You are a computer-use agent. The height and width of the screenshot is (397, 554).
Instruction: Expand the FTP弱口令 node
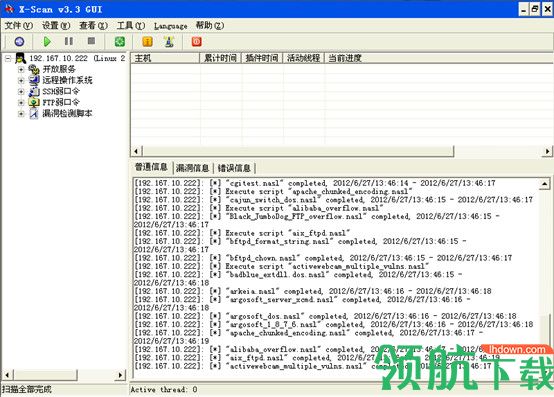click(21, 103)
